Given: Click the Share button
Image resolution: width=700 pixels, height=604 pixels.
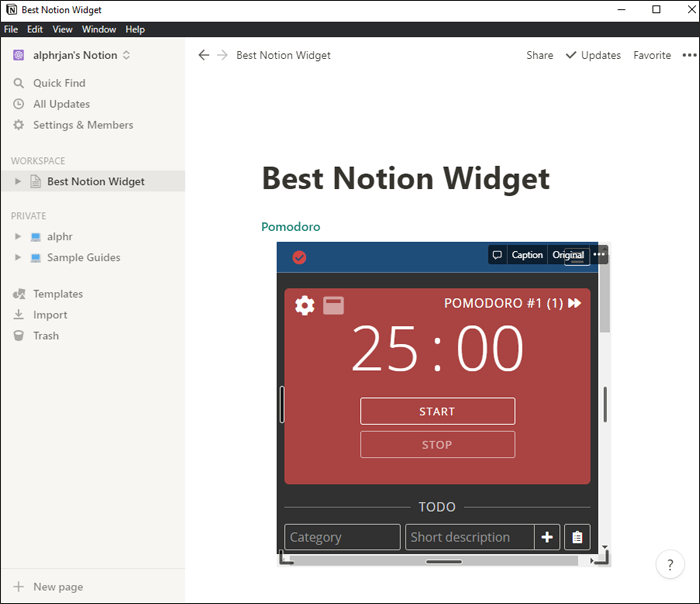Looking at the screenshot, I should (539, 55).
